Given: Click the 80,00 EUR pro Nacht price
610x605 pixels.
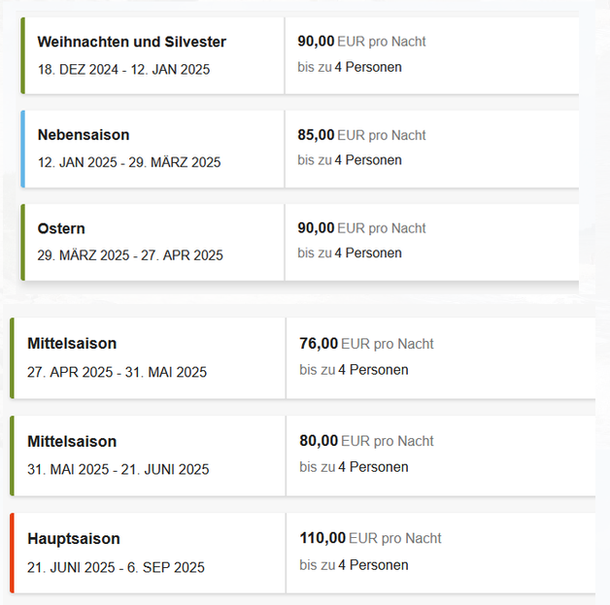Looking at the screenshot, I should (366, 441).
